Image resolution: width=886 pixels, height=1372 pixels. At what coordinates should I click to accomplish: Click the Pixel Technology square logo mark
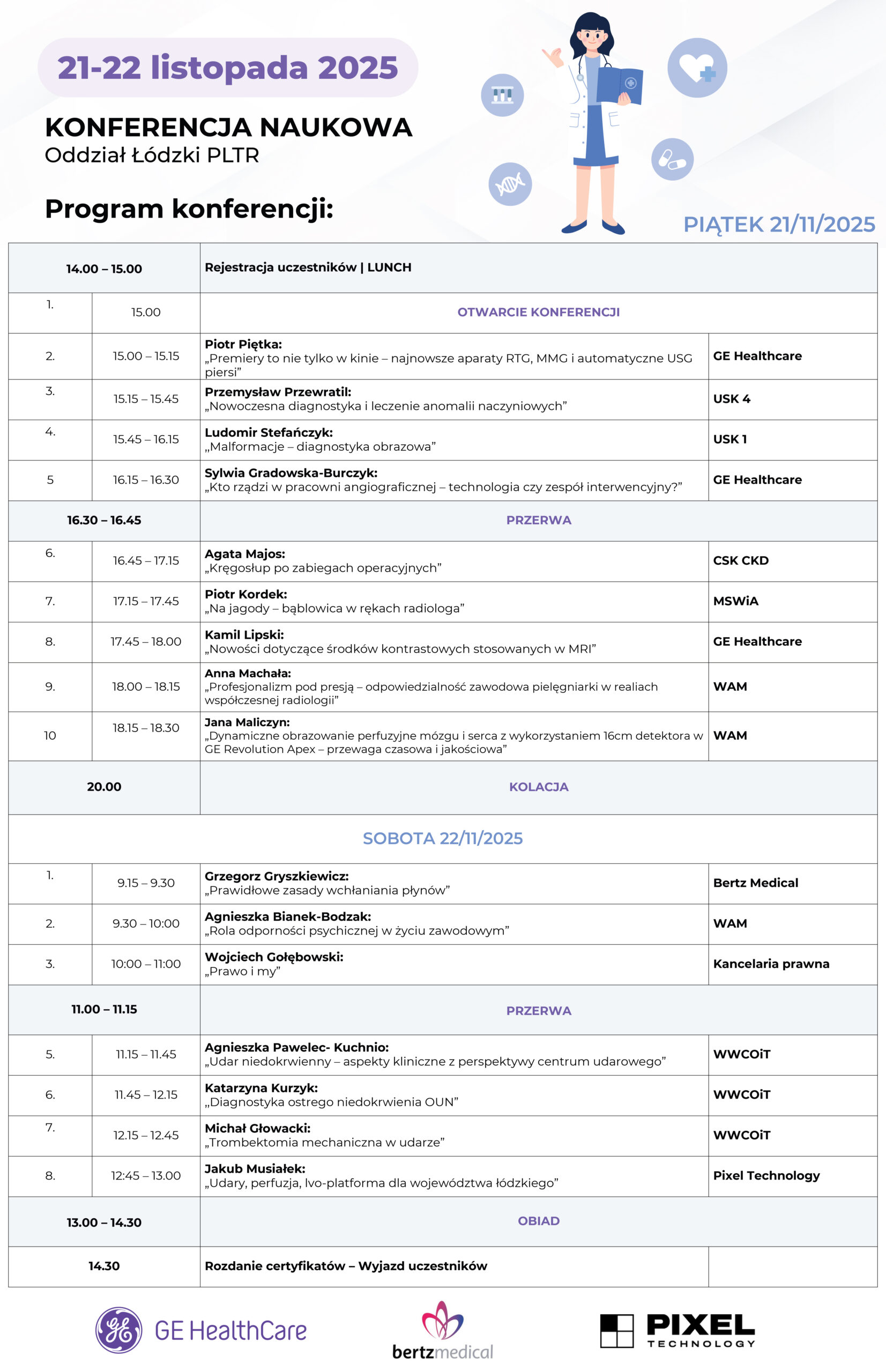coord(617,1331)
